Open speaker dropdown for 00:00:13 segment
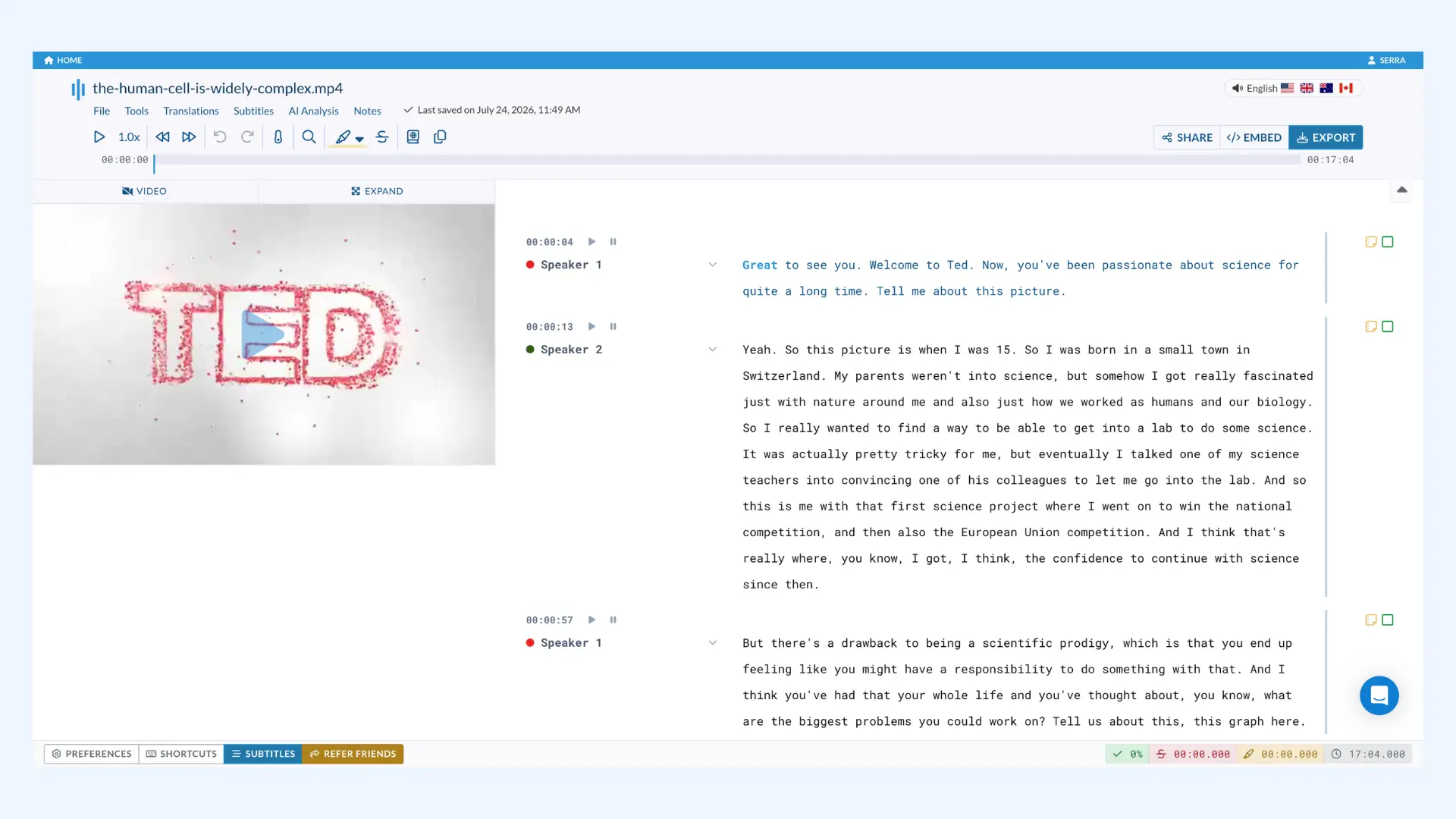The width and height of the screenshot is (1456, 819). coord(713,350)
